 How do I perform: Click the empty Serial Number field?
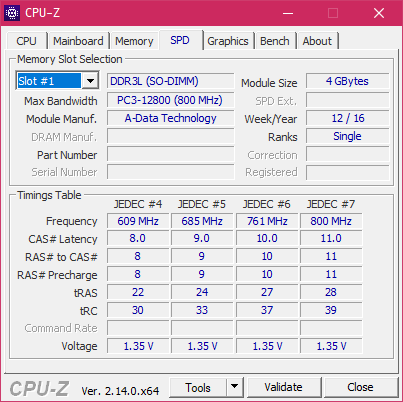click(x=170, y=172)
